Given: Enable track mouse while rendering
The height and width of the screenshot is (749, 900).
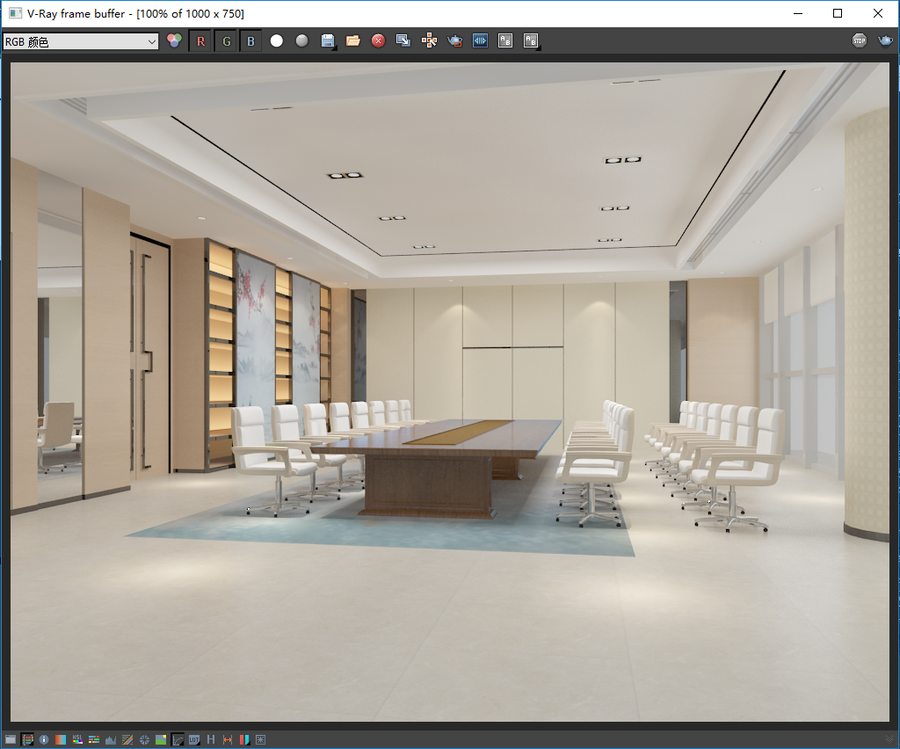Looking at the screenshot, I should click(x=429, y=41).
